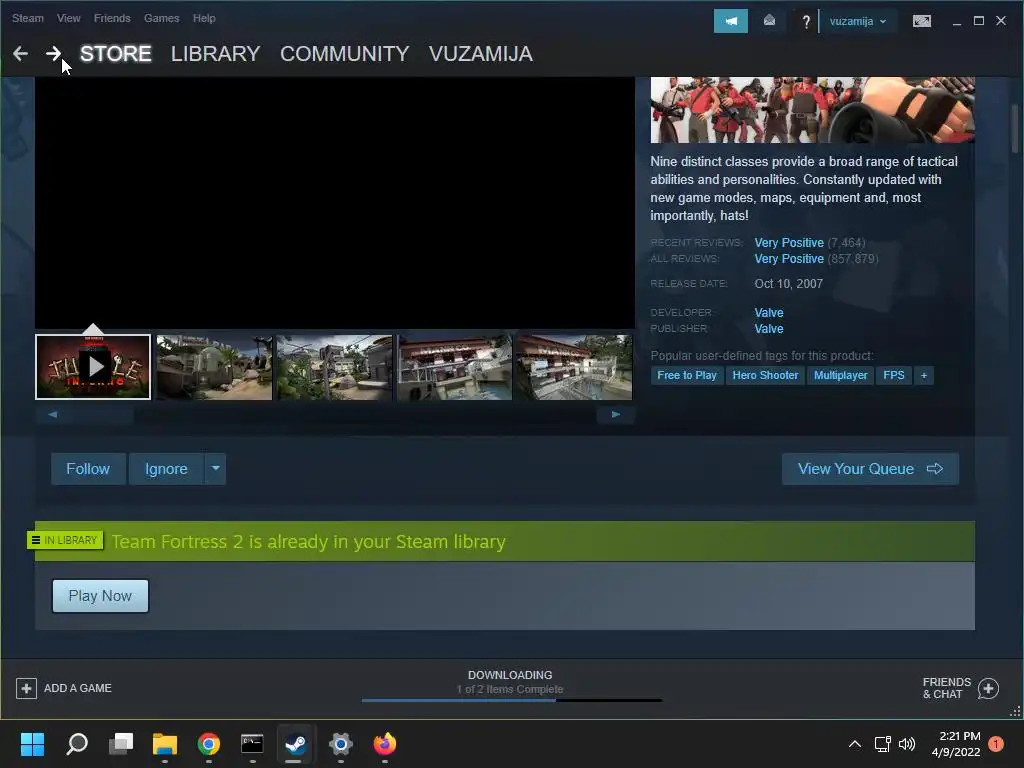Select the third screenshot thumbnail
Image resolution: width=1024 pixels, height=768 pixels.
pyautogui.click(x=334, y=367)
